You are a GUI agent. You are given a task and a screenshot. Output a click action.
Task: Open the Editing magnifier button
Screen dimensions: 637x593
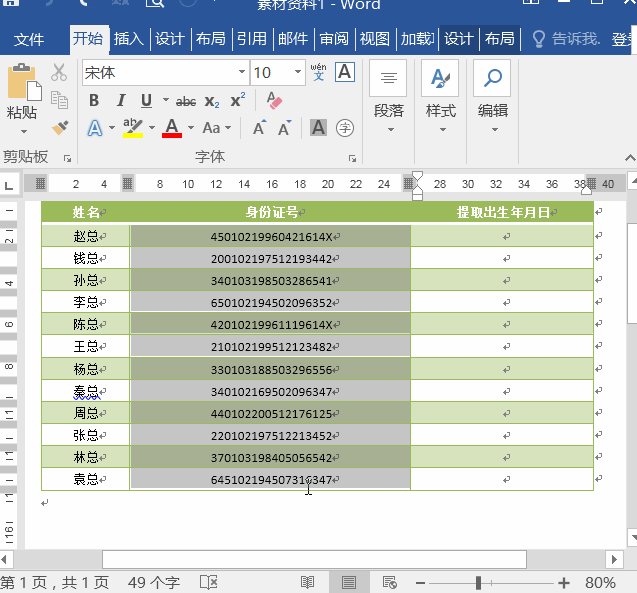[x=492, y=97]
